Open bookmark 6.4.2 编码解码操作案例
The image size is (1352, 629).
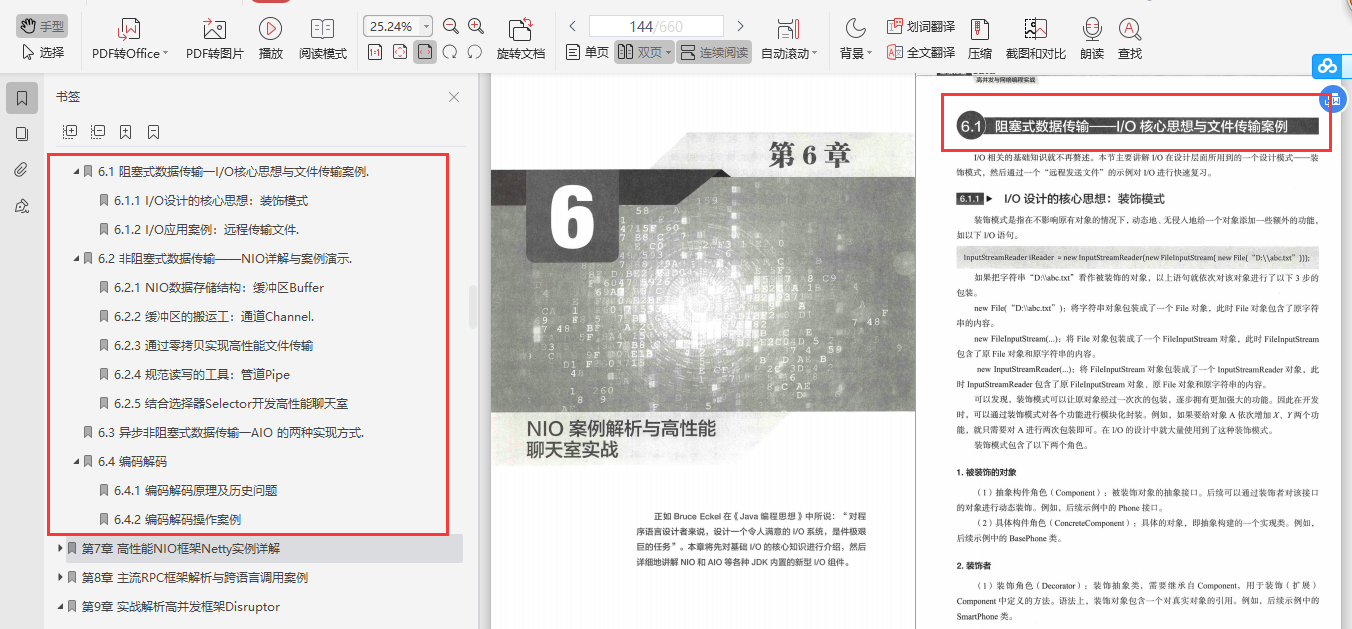coord(177,520)
